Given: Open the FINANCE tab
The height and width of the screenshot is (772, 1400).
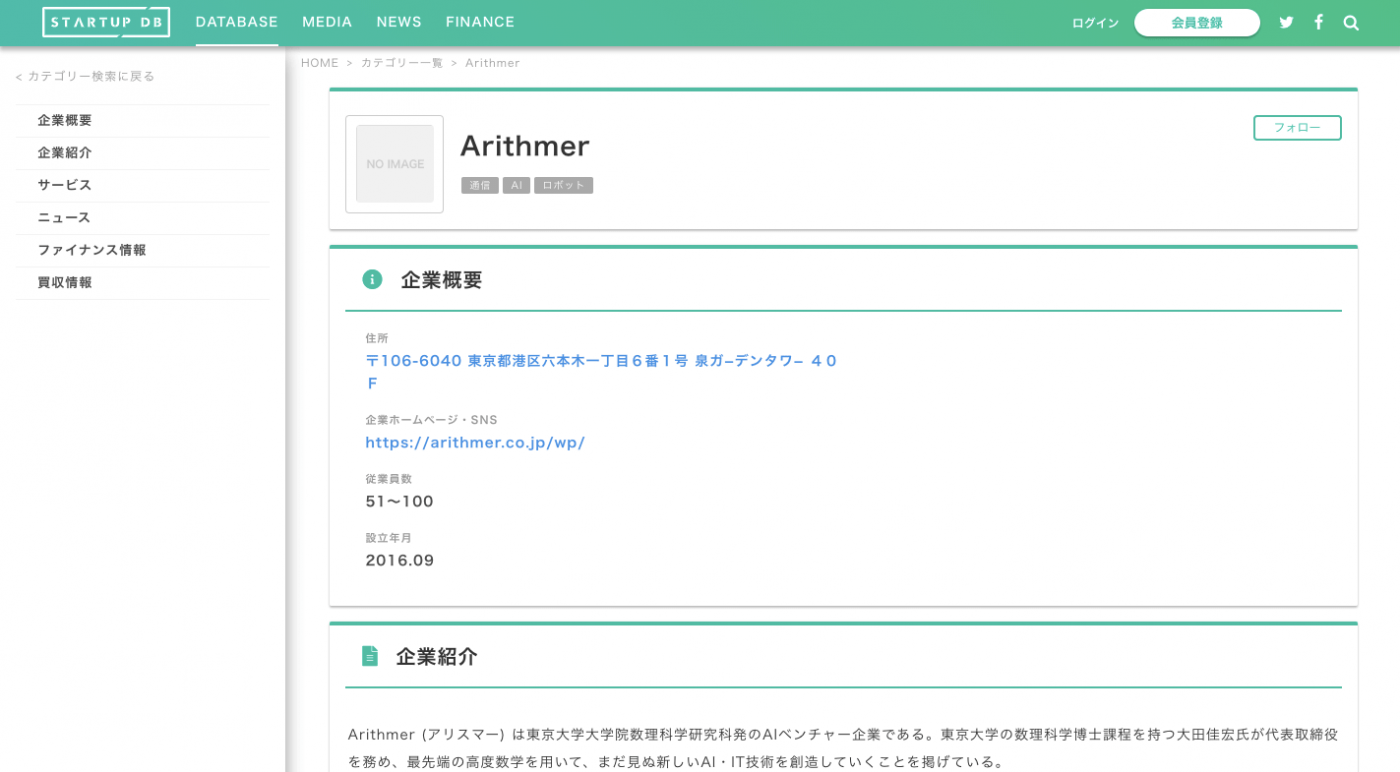Looking at the screenshot, I should coord(480,22).
